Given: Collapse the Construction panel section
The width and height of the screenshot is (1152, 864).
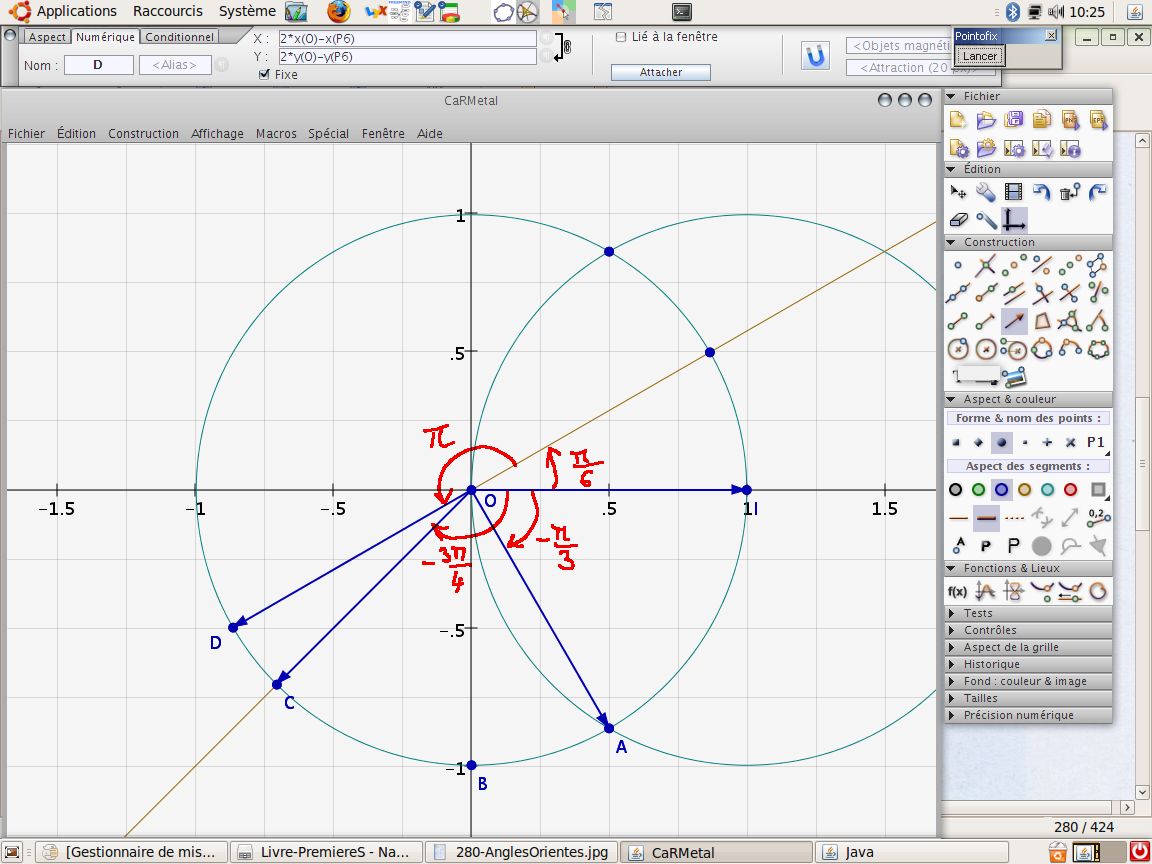Looking at the screenshot, I should click(951, 243).
